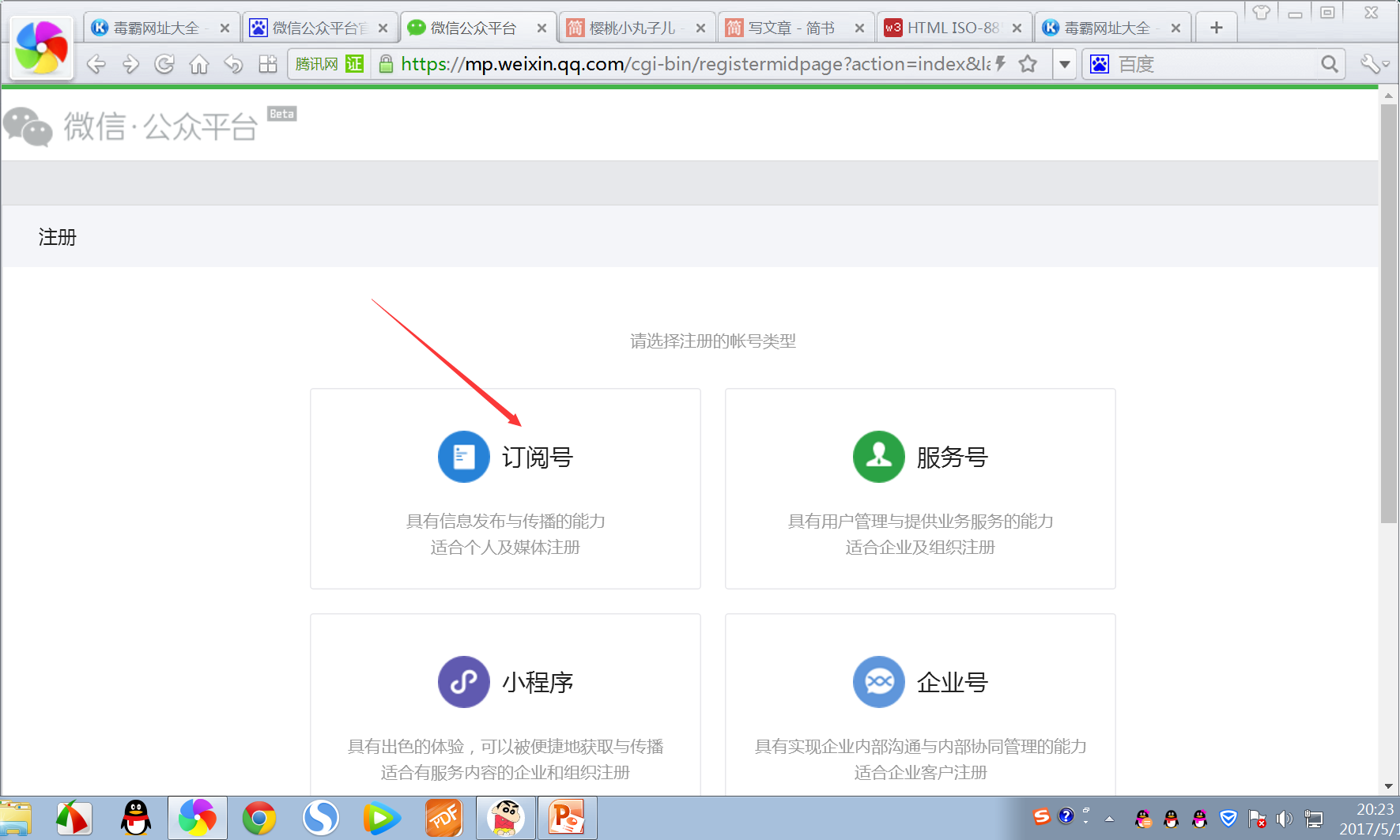Show hidden tray icons arrow
Image resolution: width=1400 pixels, height=840 pixels.
1110,819
